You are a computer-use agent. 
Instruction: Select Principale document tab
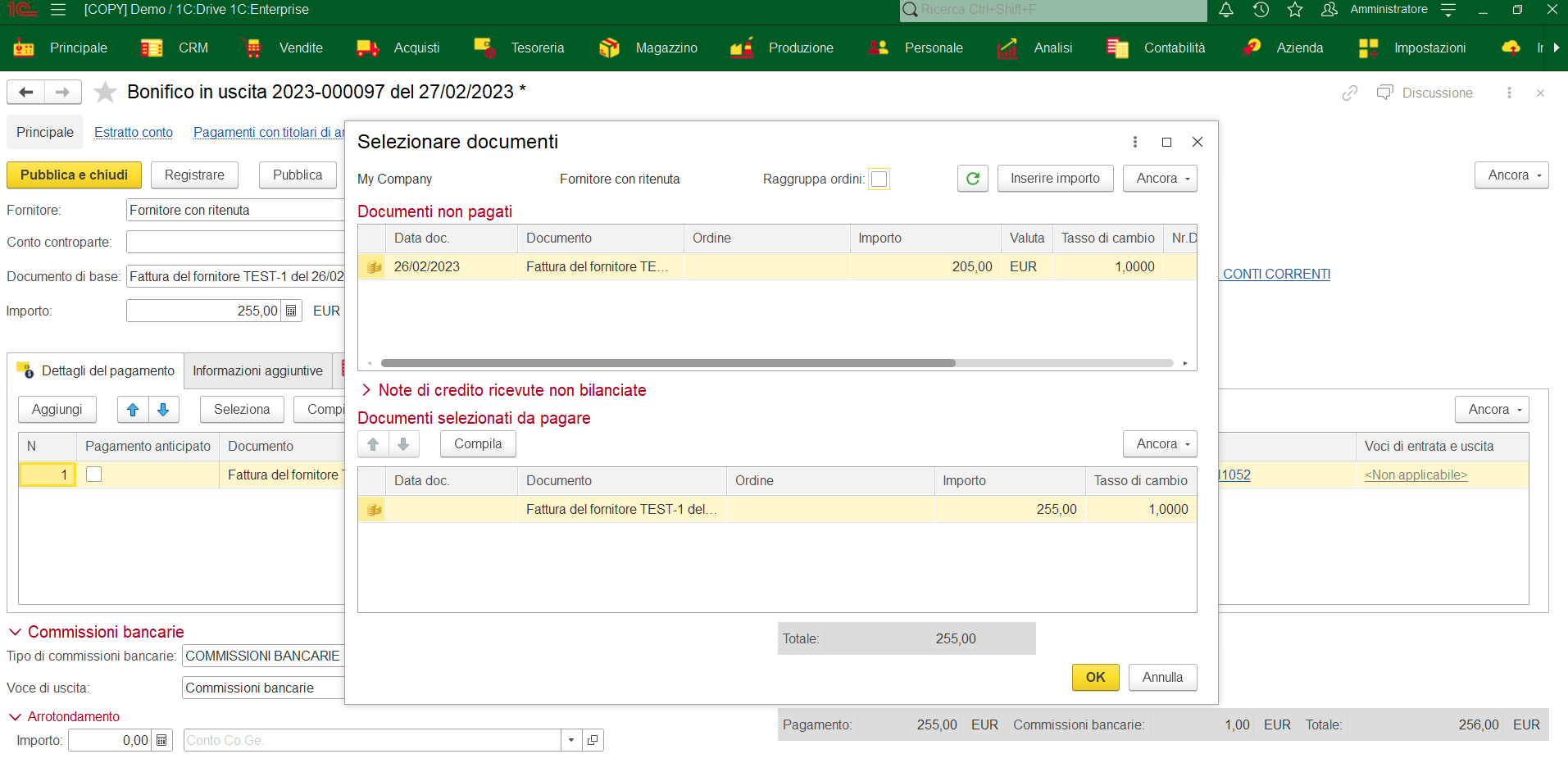(x=45, y=132)
